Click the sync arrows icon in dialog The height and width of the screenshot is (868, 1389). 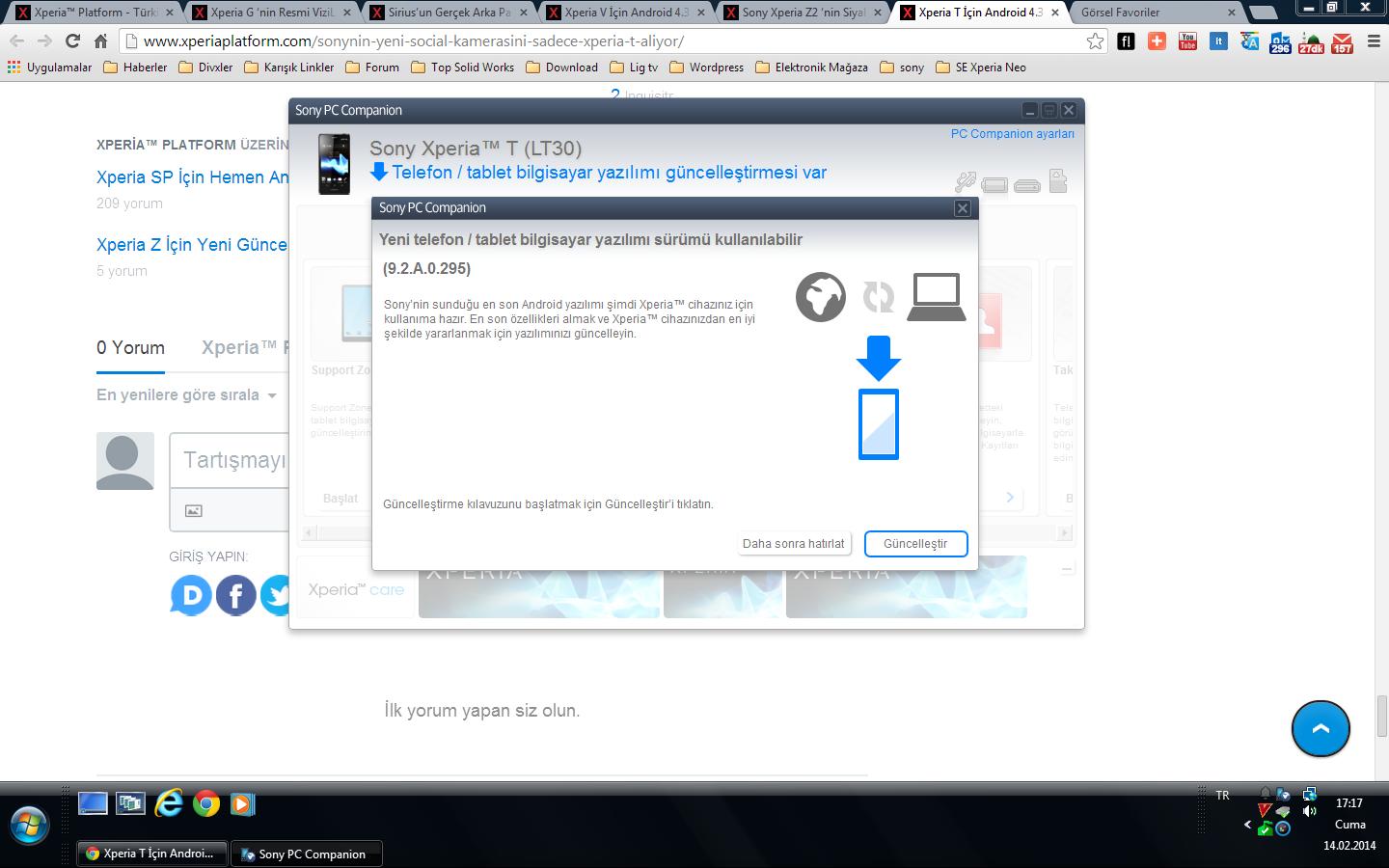click(x=879, y=297)
